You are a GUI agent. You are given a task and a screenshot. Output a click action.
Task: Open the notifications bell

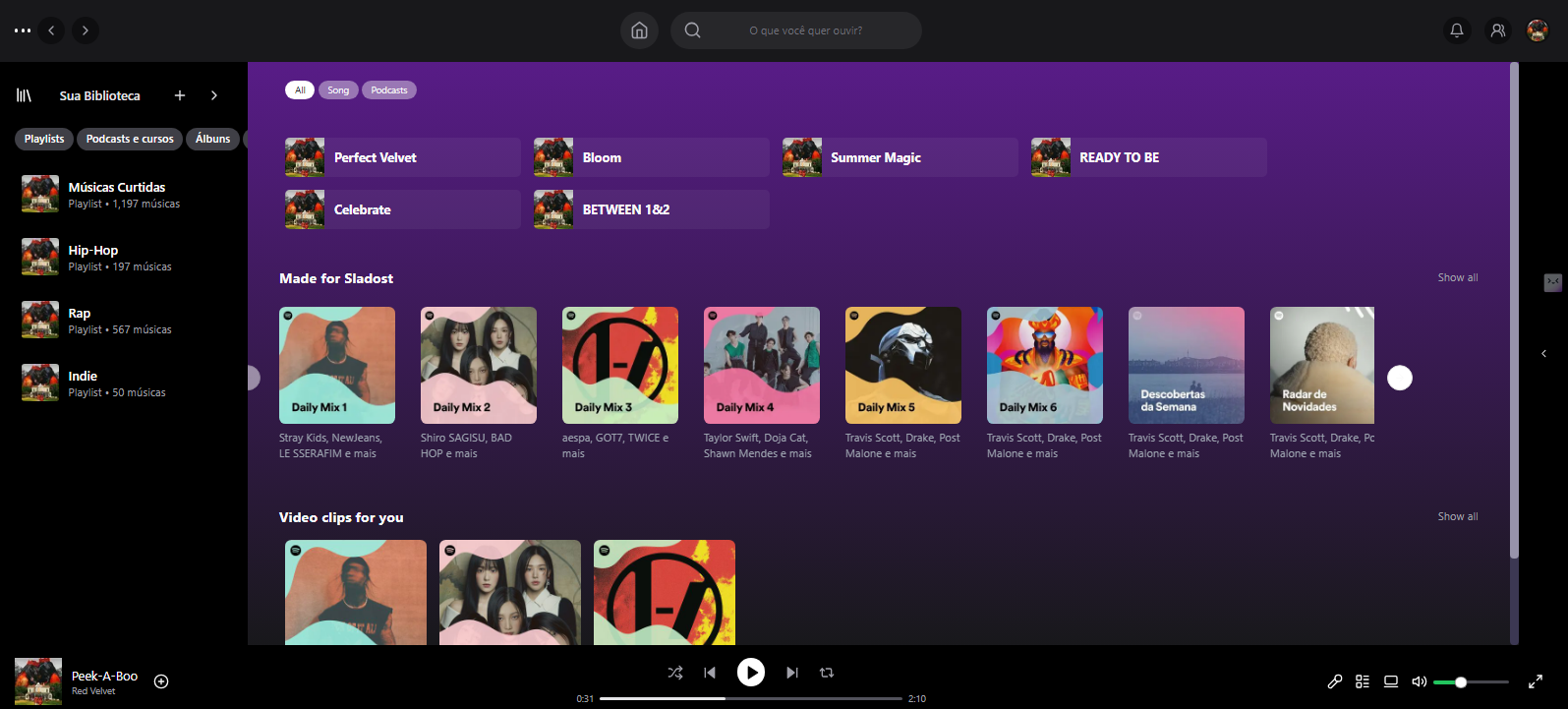click(1457, 30)
